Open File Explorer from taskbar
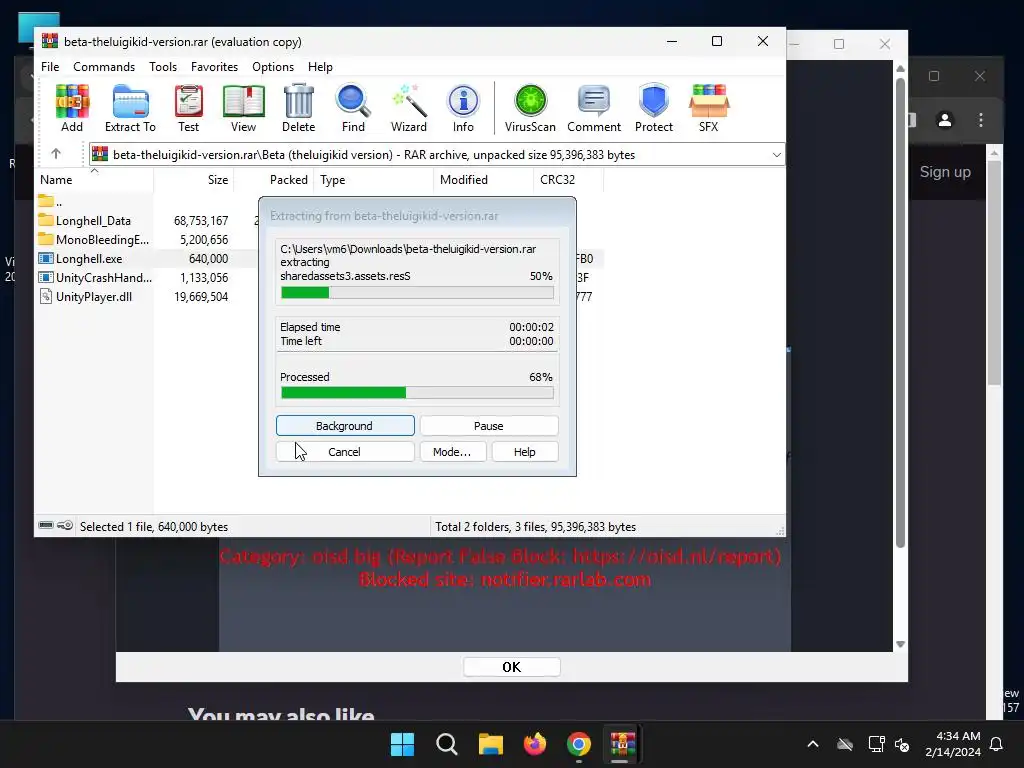The height and width of the screenshot is (768, 1024). [x=490, y=744]
